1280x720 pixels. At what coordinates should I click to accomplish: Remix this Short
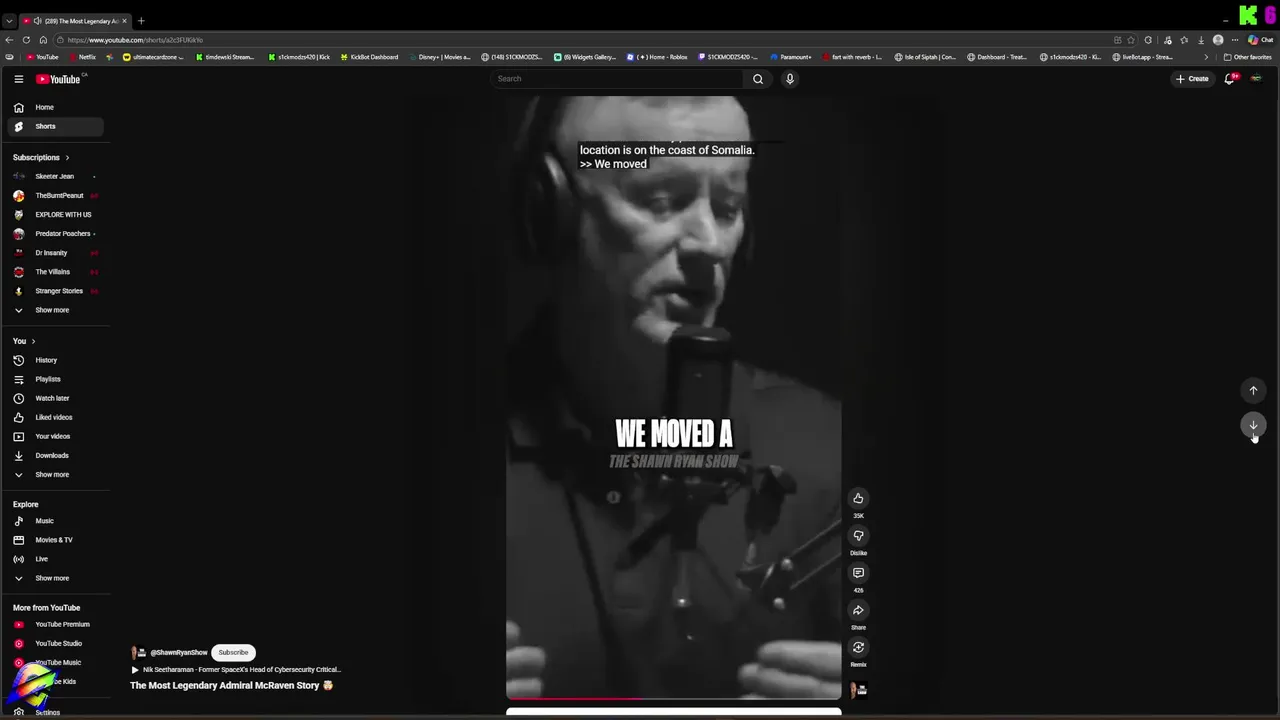click(858, 647)
